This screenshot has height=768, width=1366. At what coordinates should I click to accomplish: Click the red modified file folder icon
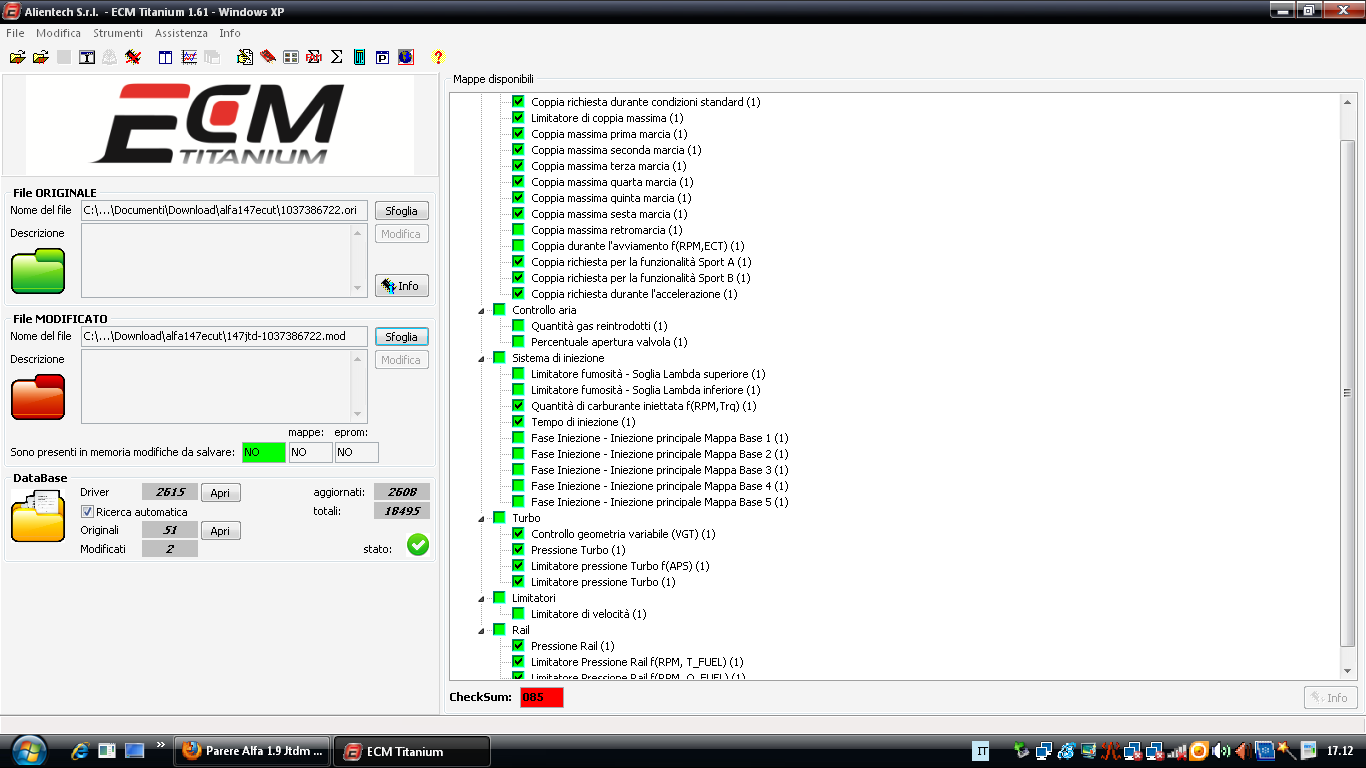click(38, 397)
